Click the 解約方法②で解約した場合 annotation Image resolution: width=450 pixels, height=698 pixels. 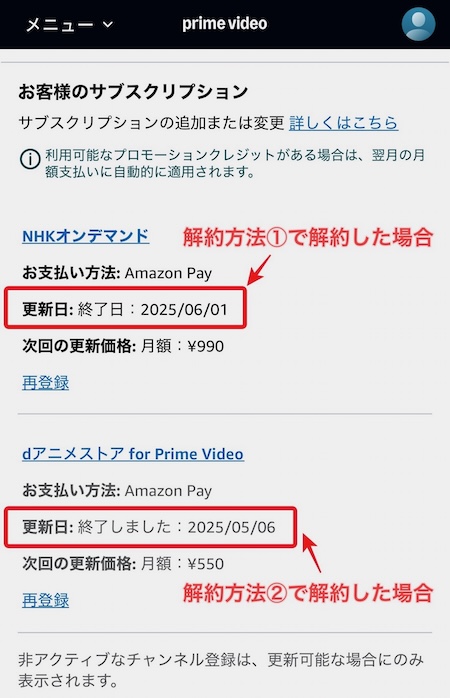(308, 593)
